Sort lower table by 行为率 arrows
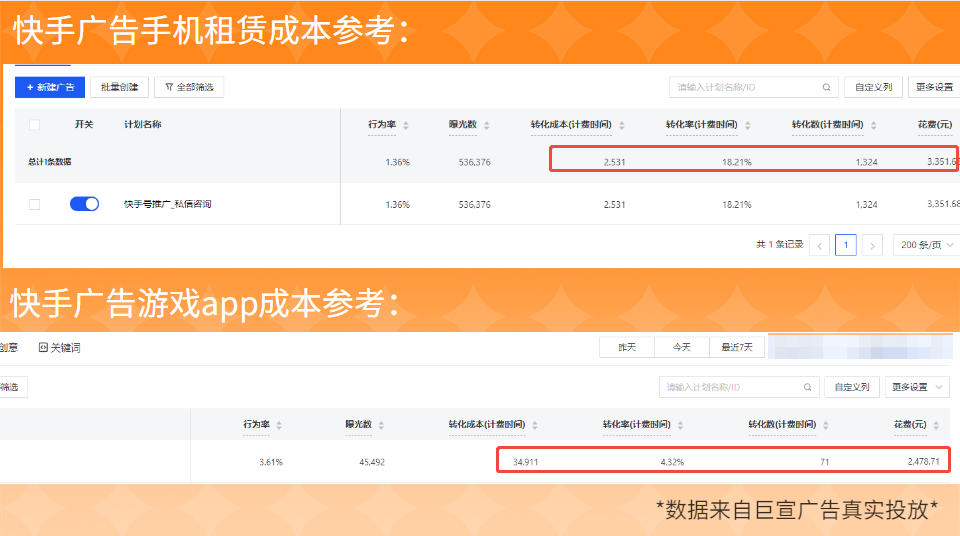 click(279, 425)
